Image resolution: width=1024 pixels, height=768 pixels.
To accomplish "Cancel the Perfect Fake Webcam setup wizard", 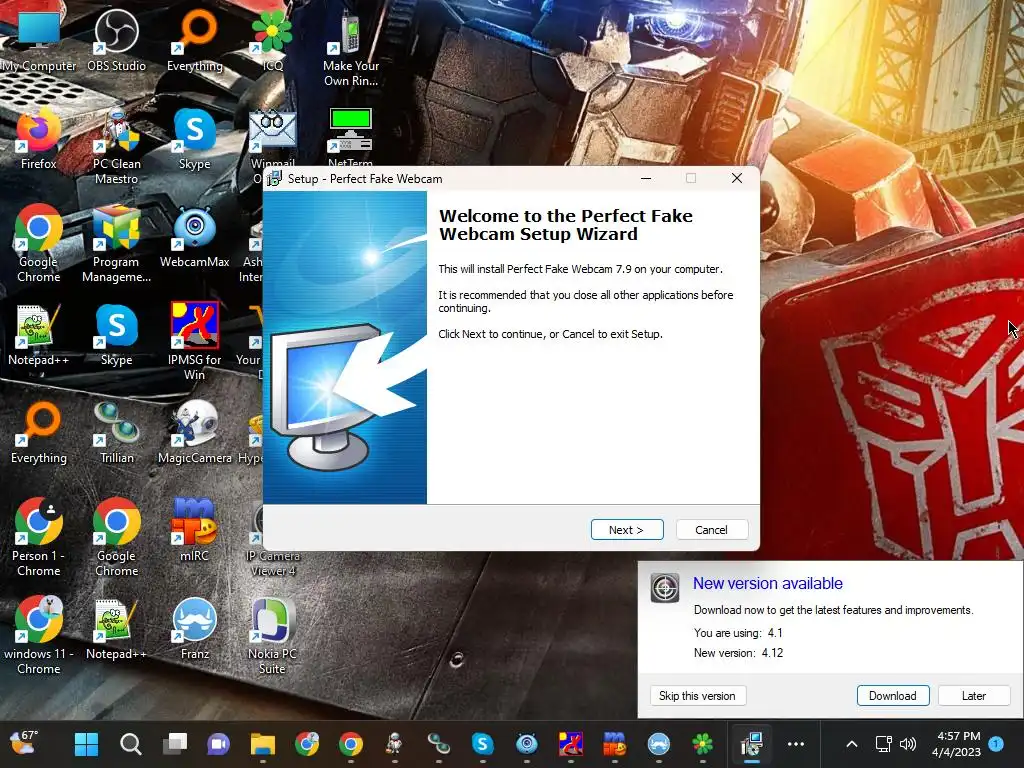I will (x=711, y=530).
